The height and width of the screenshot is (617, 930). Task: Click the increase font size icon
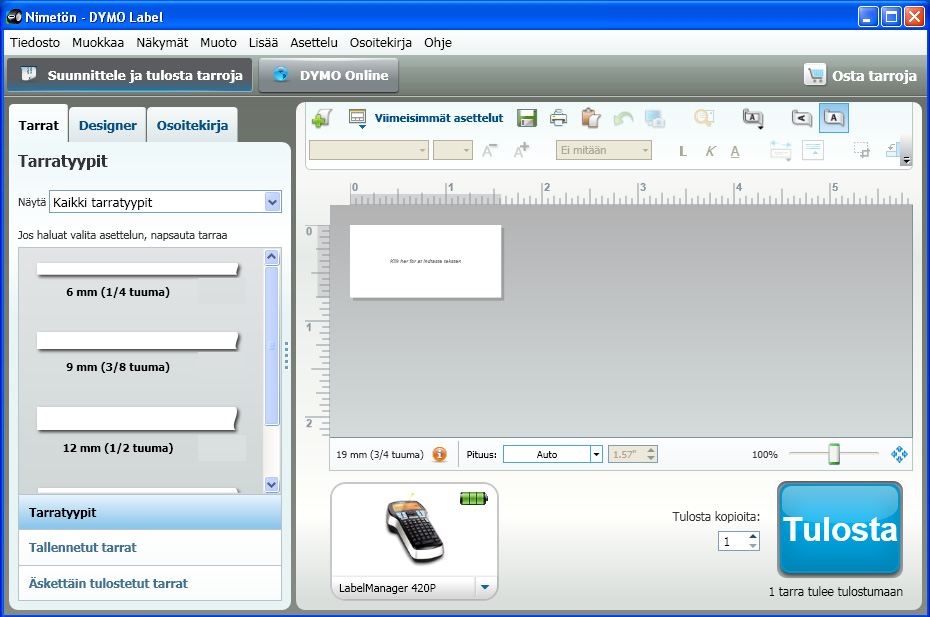[x=521, y=150]
